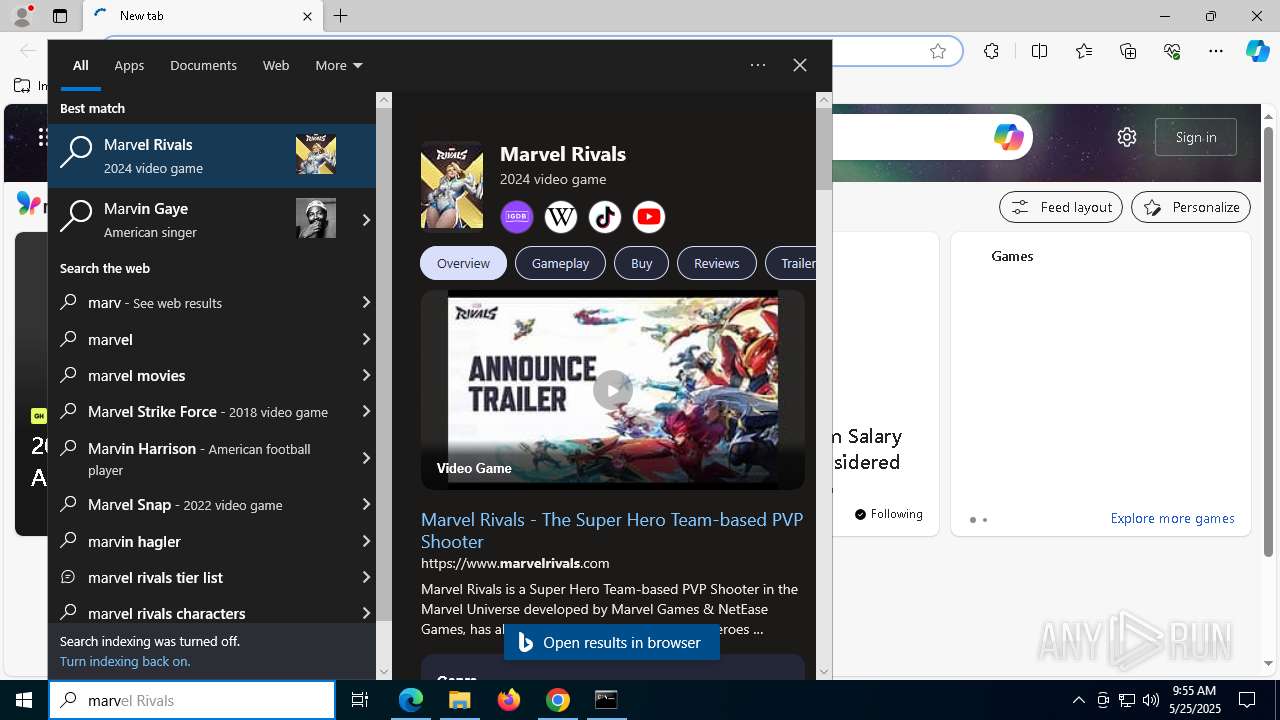Switch to the Web search tab
Image resolution: width=1280 pixels, height=720 pixels.
point(276,65)
